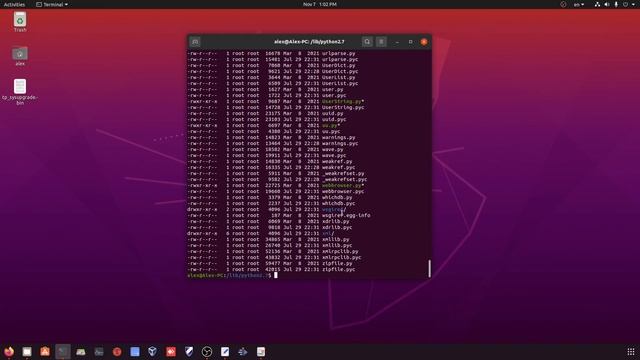The height and width of the screenshot is (360, 640).
Task: Click the urlparse.py filename
Action: coord(338,53)
